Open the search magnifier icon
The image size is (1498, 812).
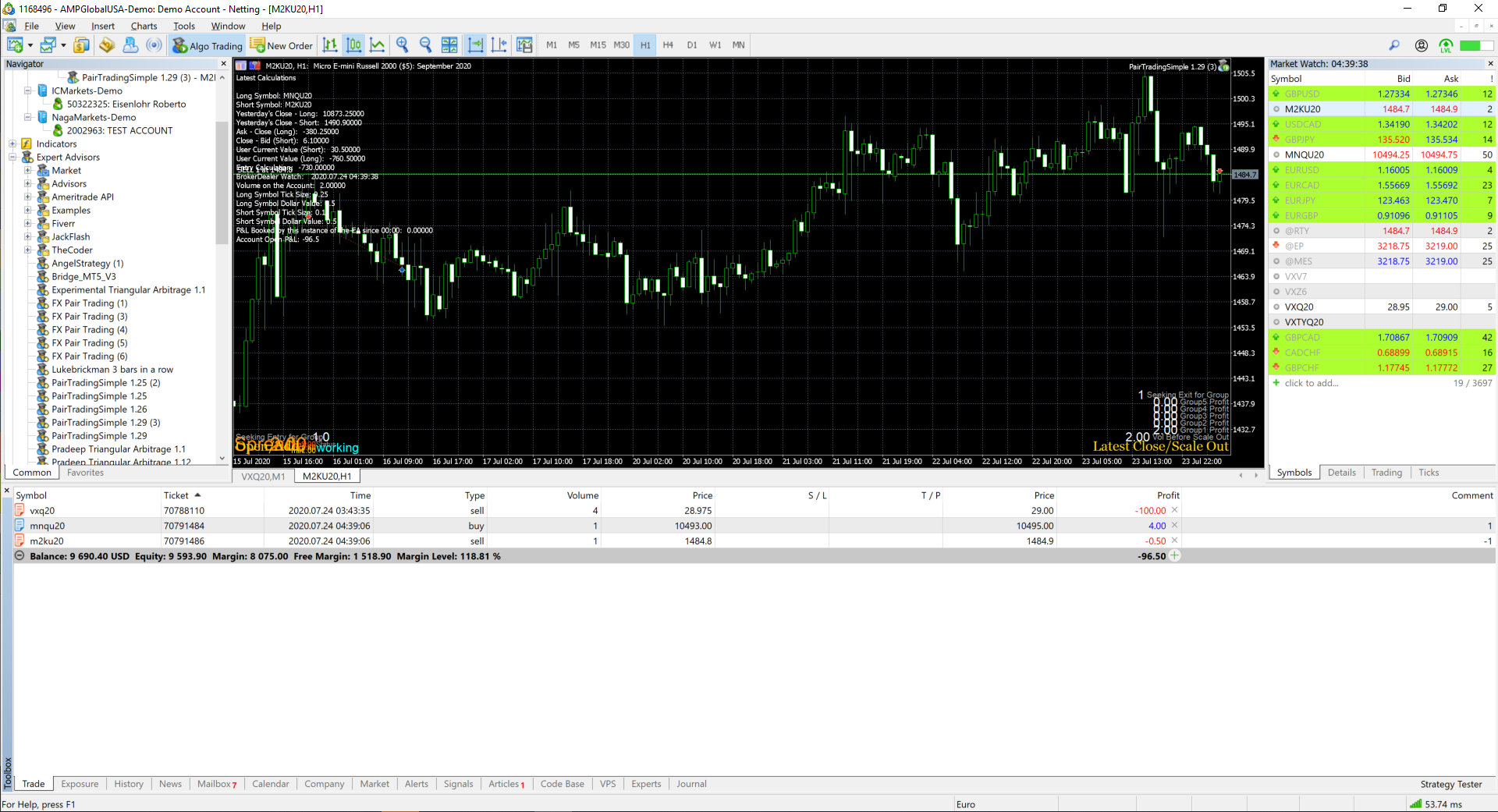(x=1394, y=45)
